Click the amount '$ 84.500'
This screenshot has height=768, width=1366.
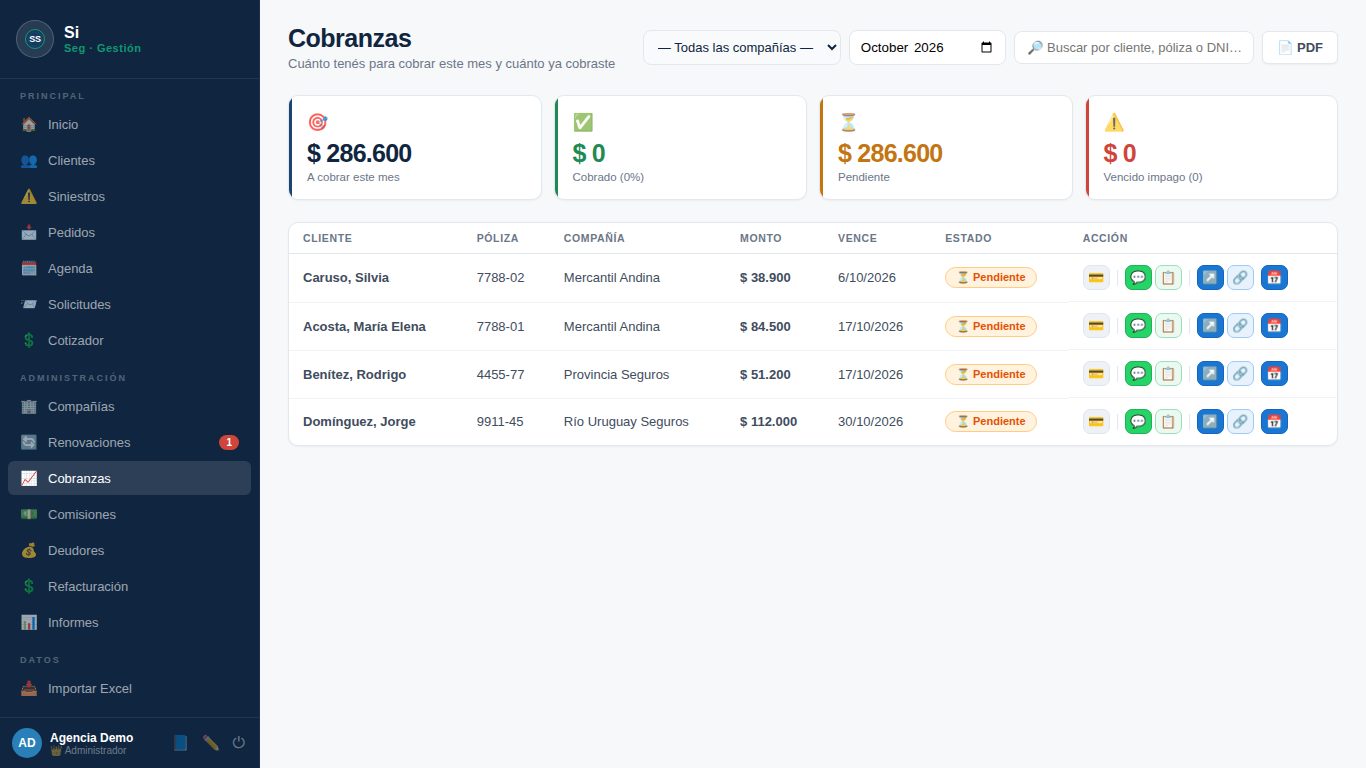[x=765, y=326]
